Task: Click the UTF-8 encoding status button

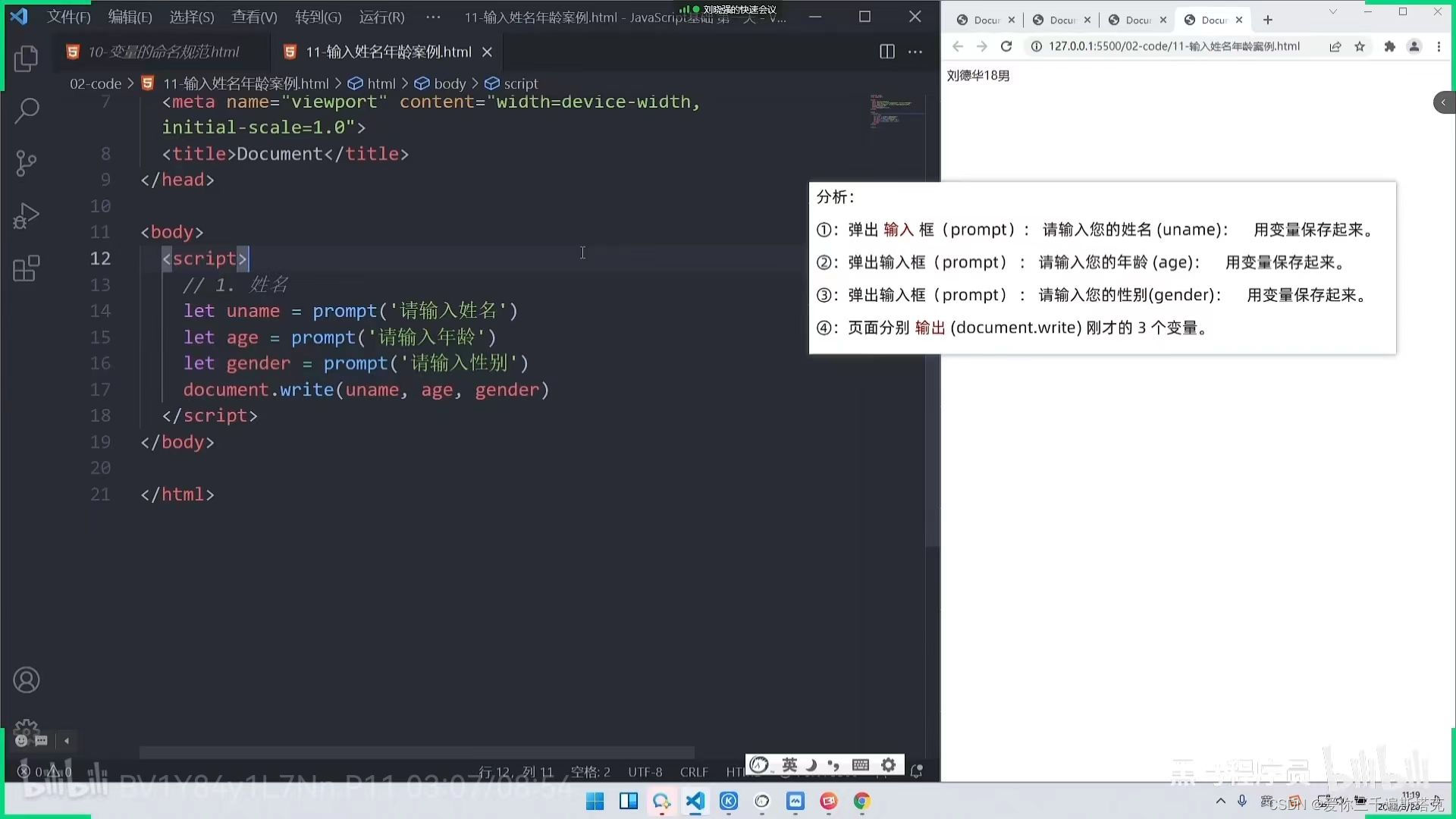Action: pos(645,772)
